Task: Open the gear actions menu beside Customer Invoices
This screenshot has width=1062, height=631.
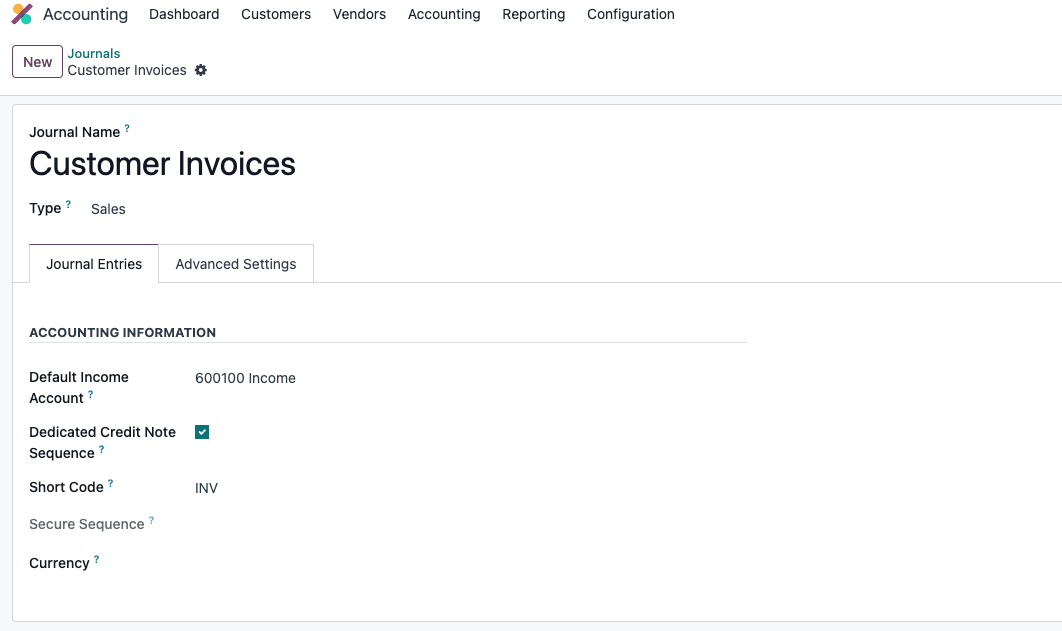Action: tap(200, 70)
